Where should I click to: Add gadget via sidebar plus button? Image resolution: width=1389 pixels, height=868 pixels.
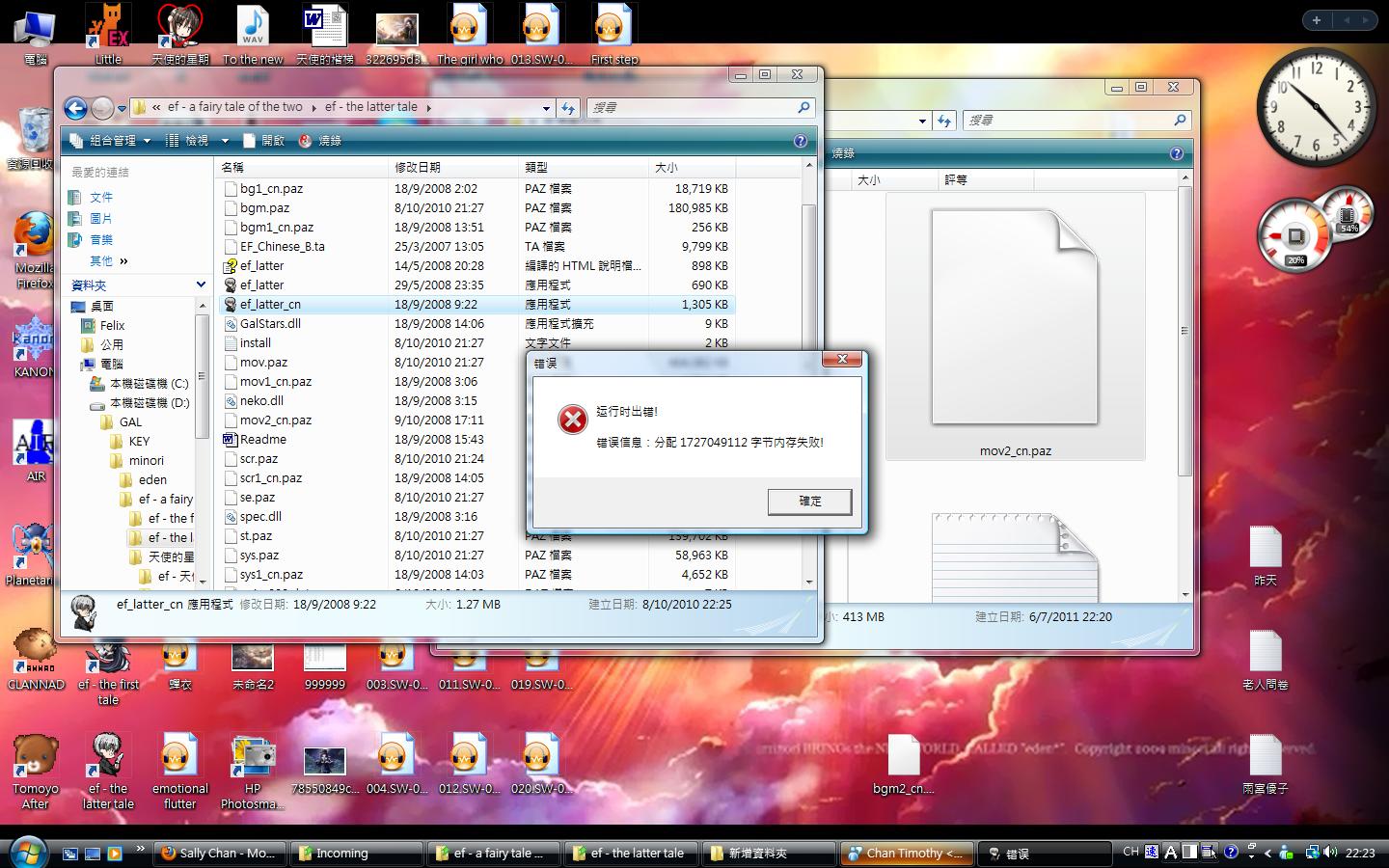tap(1317, 20)
